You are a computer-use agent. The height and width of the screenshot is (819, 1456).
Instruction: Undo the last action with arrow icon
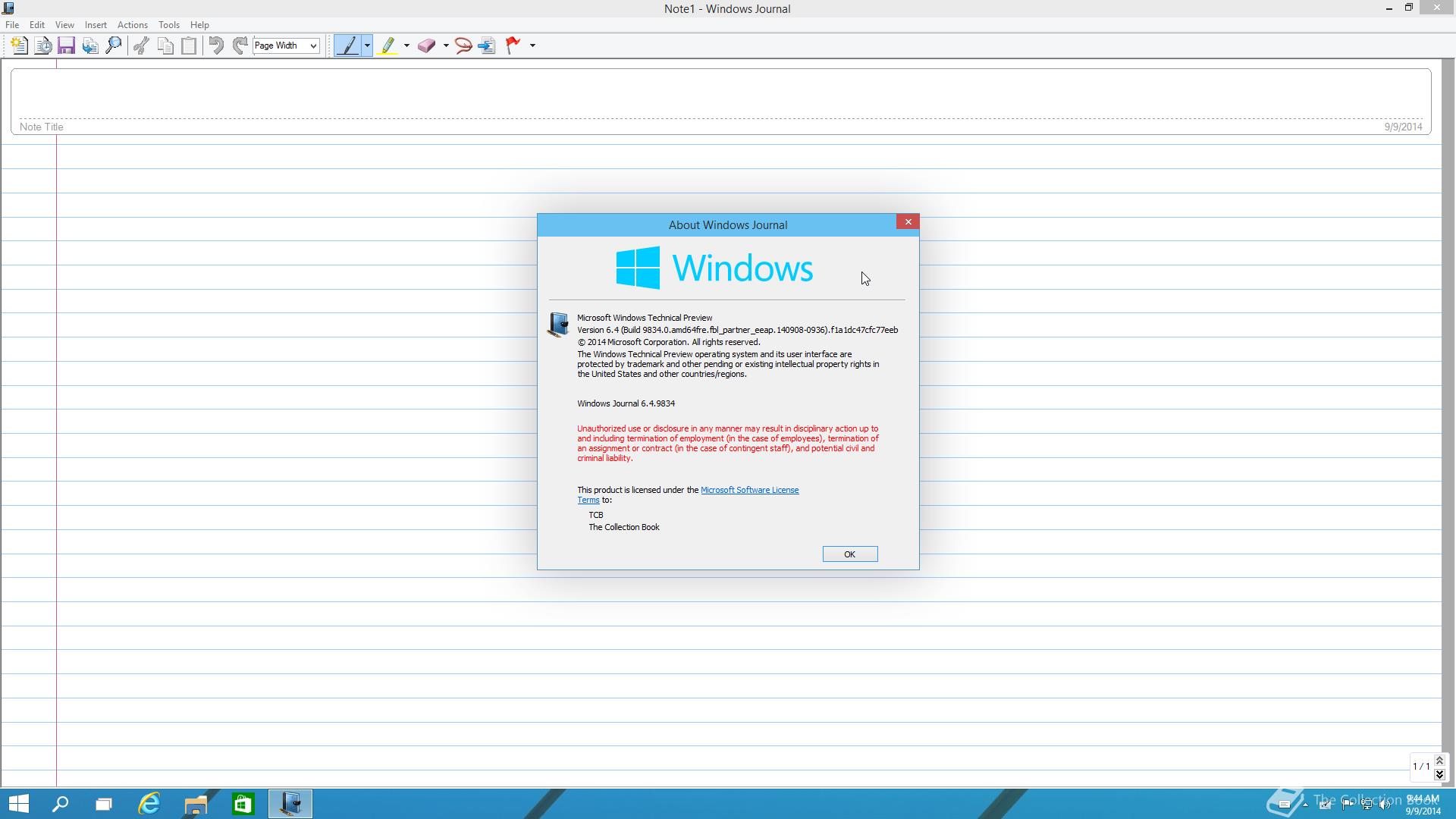[216, 45]
